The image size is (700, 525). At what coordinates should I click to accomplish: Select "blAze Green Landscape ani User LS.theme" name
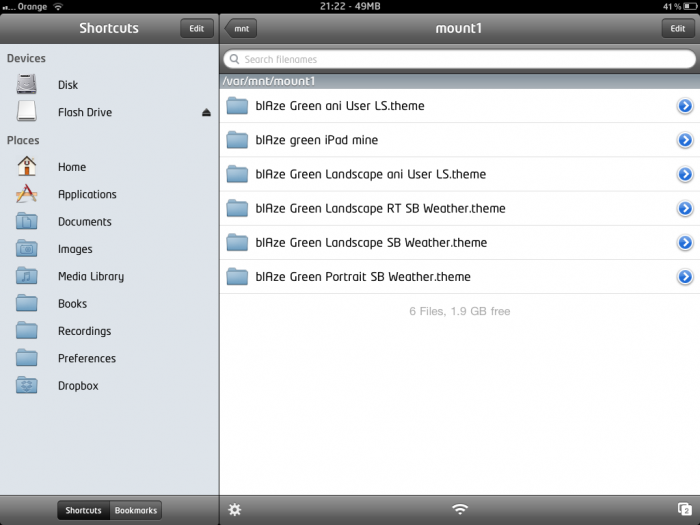click(x=371, y=174)
